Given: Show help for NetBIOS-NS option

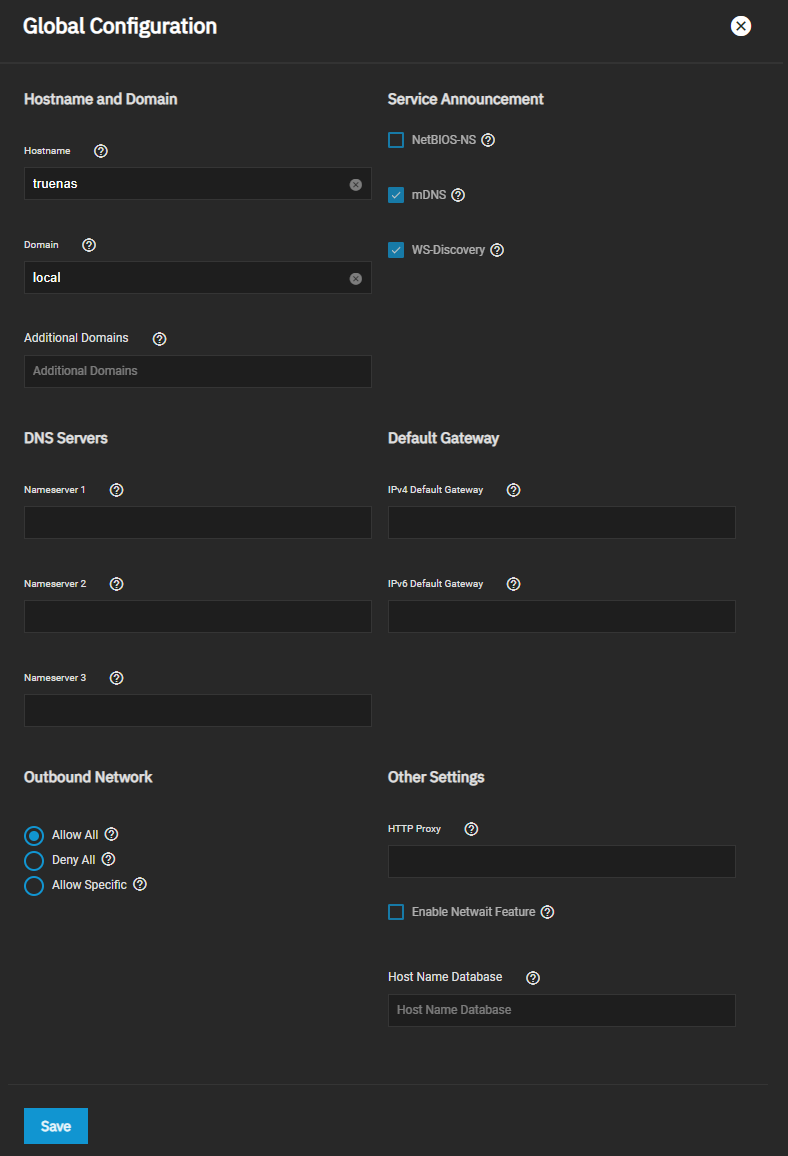Looking at the screenshot, I should [x=488, y=140].
